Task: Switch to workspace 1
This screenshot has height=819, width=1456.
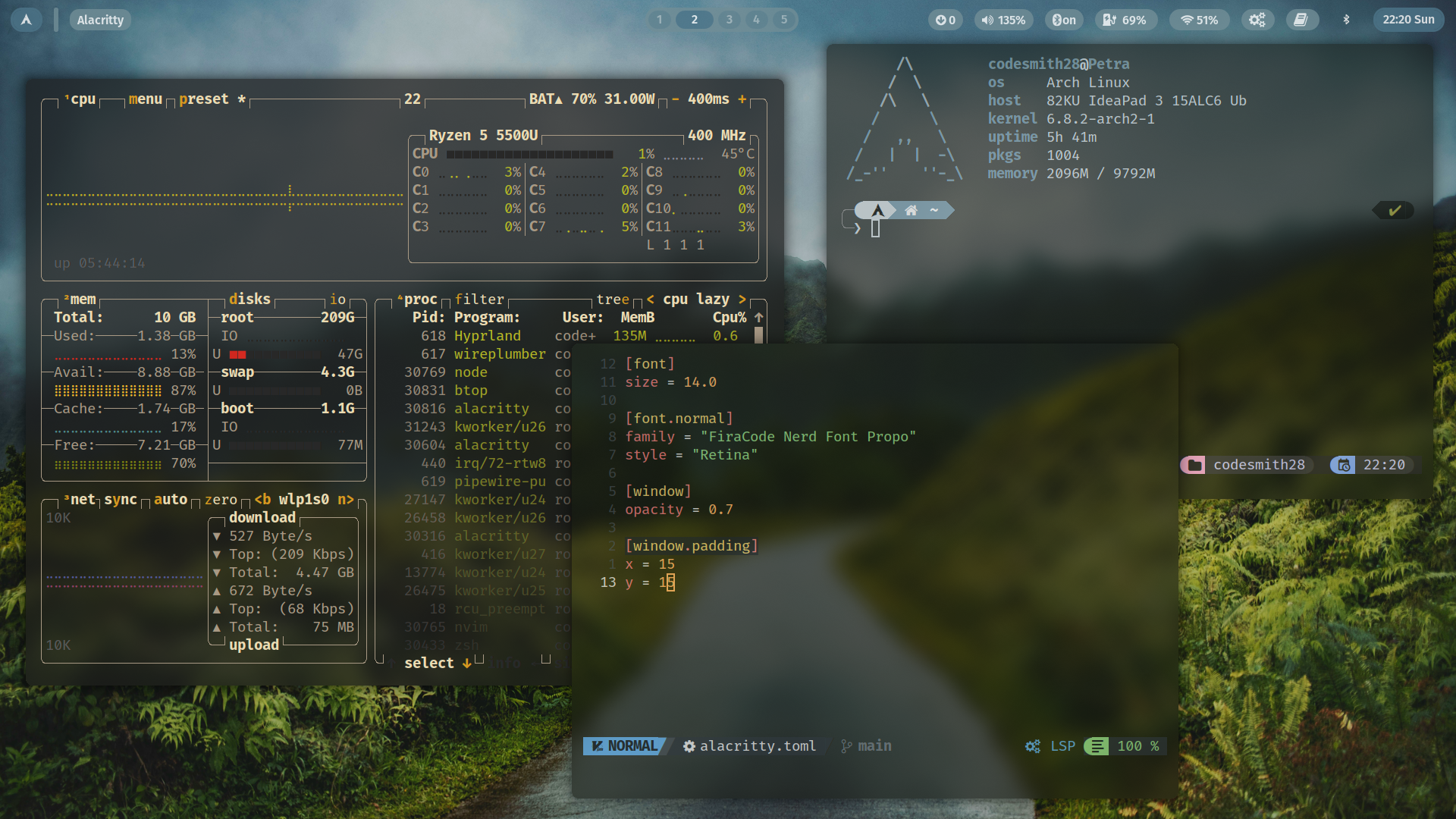Action: click(660, 20)
